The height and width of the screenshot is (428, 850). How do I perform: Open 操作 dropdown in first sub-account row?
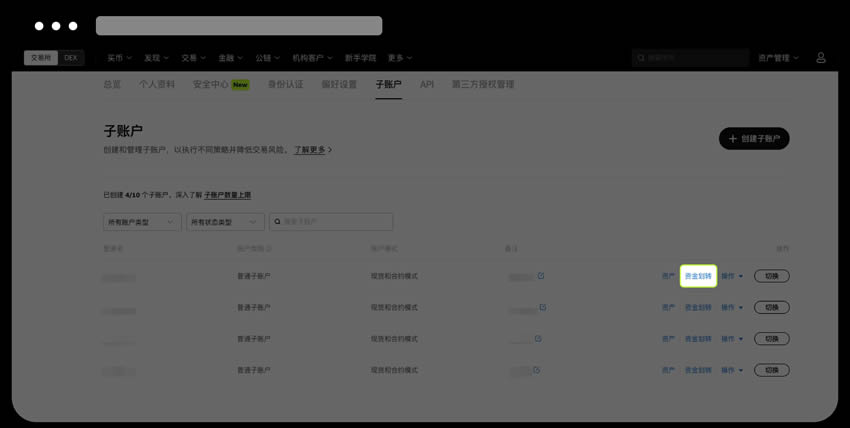tap(732, 276)
